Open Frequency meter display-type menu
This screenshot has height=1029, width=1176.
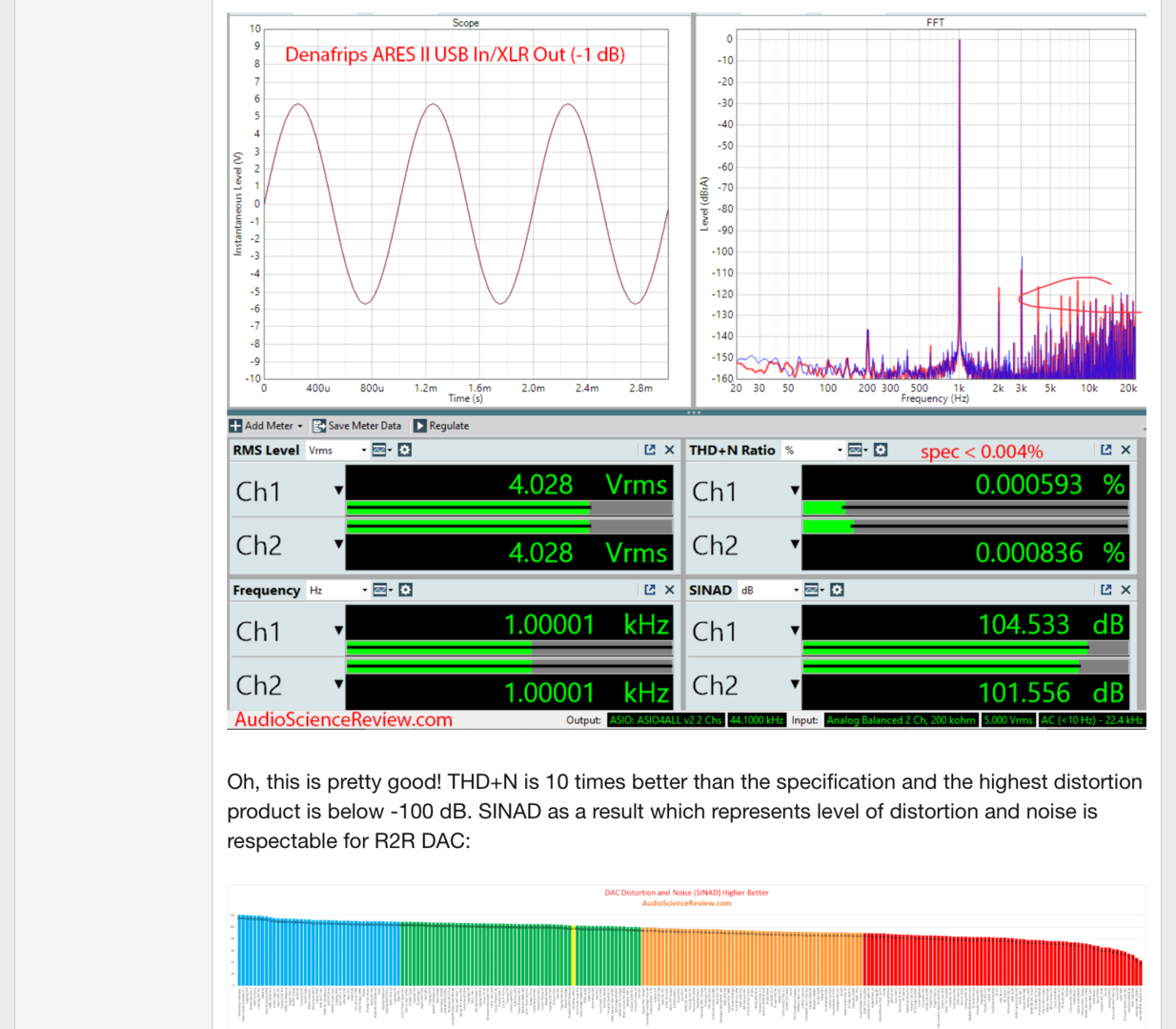[x=382, y=590]
